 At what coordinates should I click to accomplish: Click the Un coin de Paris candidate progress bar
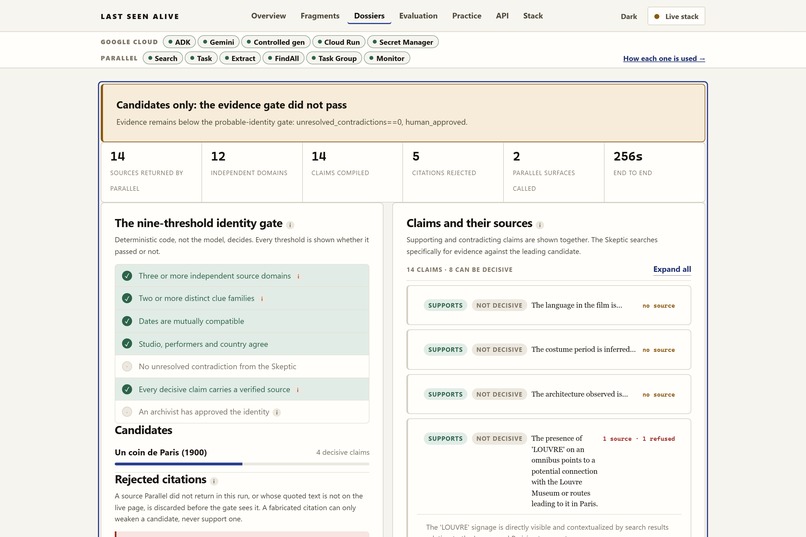pyautogui.click(x=242, y=464)
